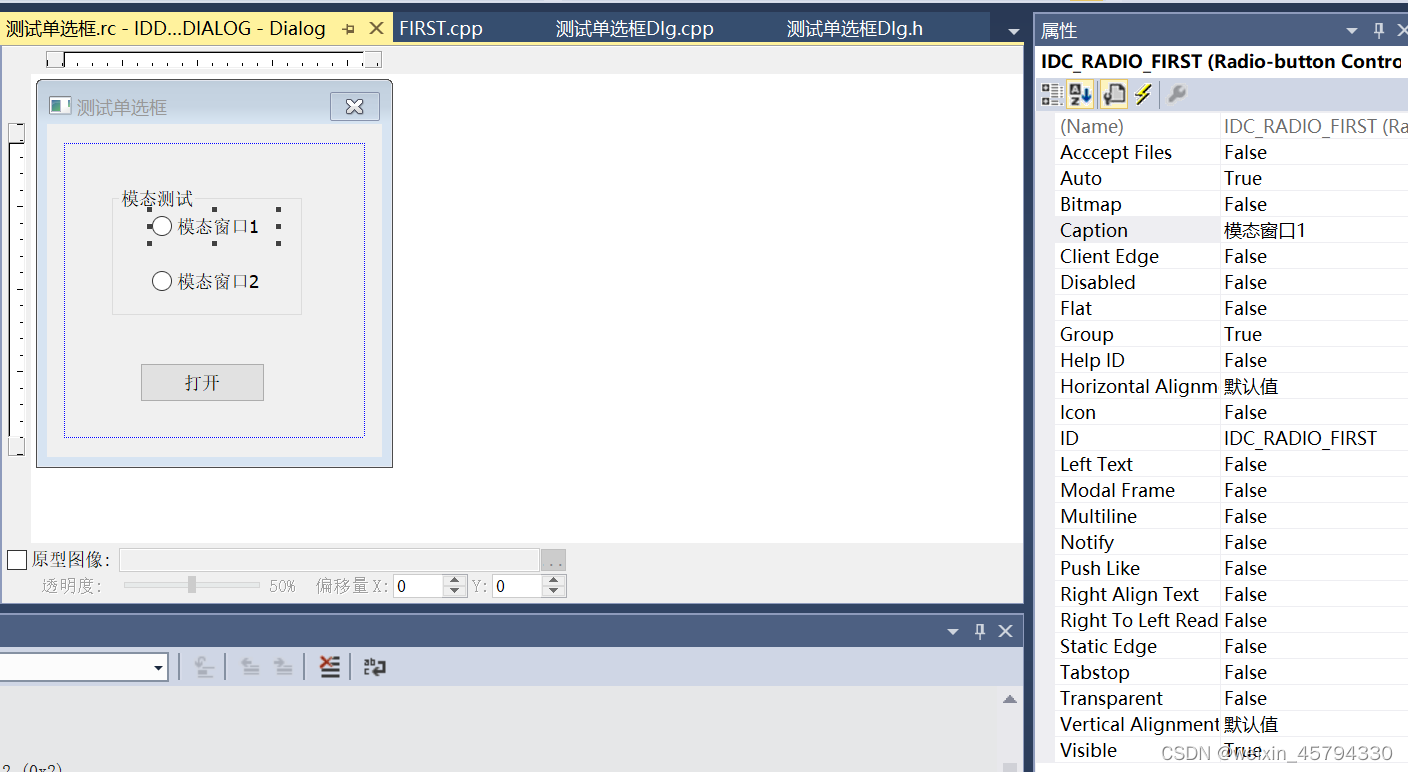Screen dimensions: 1408x772
Task: Click the 透明度 transparency slider thumb
Action: [192, 585]
